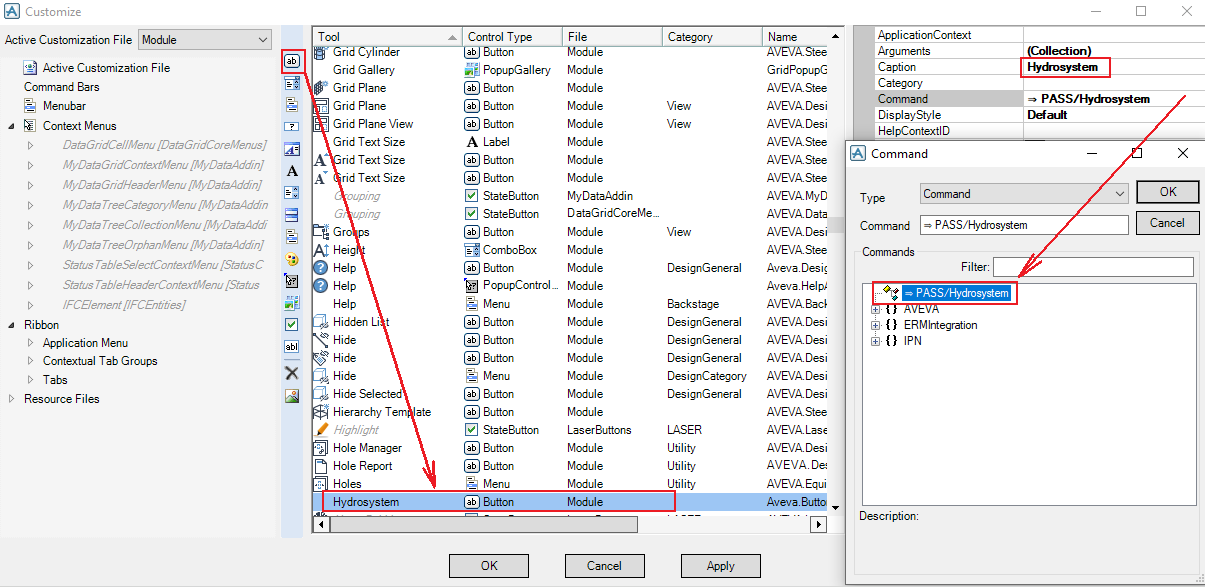Click the Label 'A' tool icon
This screenshot has width=1205, height=587.
(292, 171)
